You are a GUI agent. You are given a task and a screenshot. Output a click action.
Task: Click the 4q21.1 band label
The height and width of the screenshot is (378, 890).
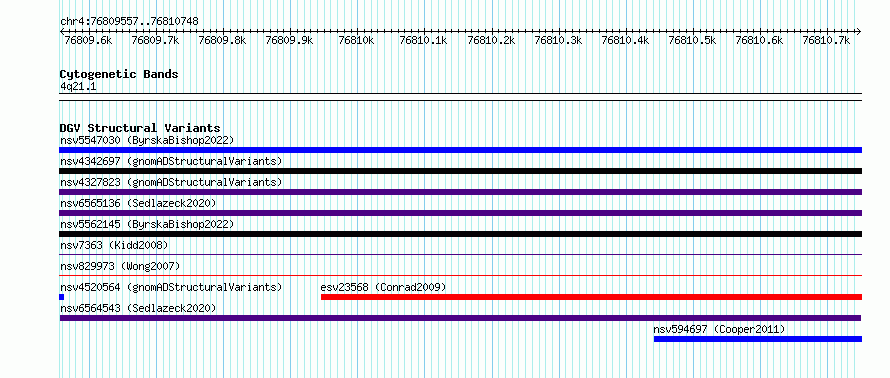pyautogui.click(x=78, y=86)
